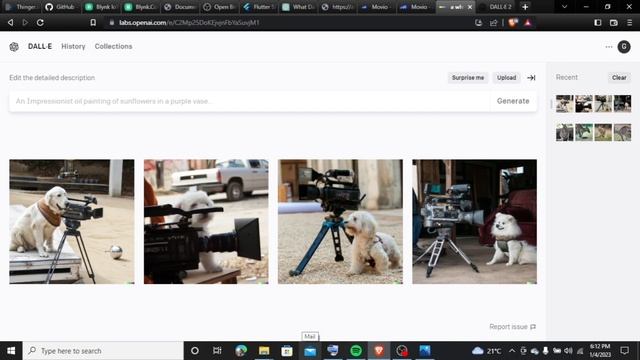Click the padlock site info icon

coord(111,22)
